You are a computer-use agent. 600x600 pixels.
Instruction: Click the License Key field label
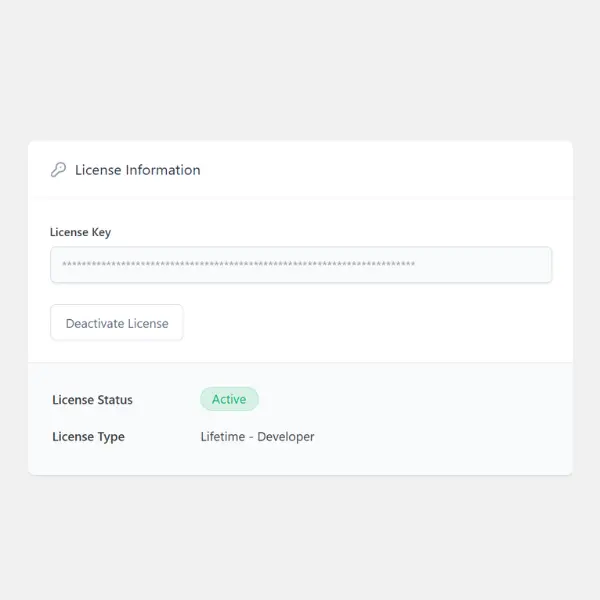80,232
